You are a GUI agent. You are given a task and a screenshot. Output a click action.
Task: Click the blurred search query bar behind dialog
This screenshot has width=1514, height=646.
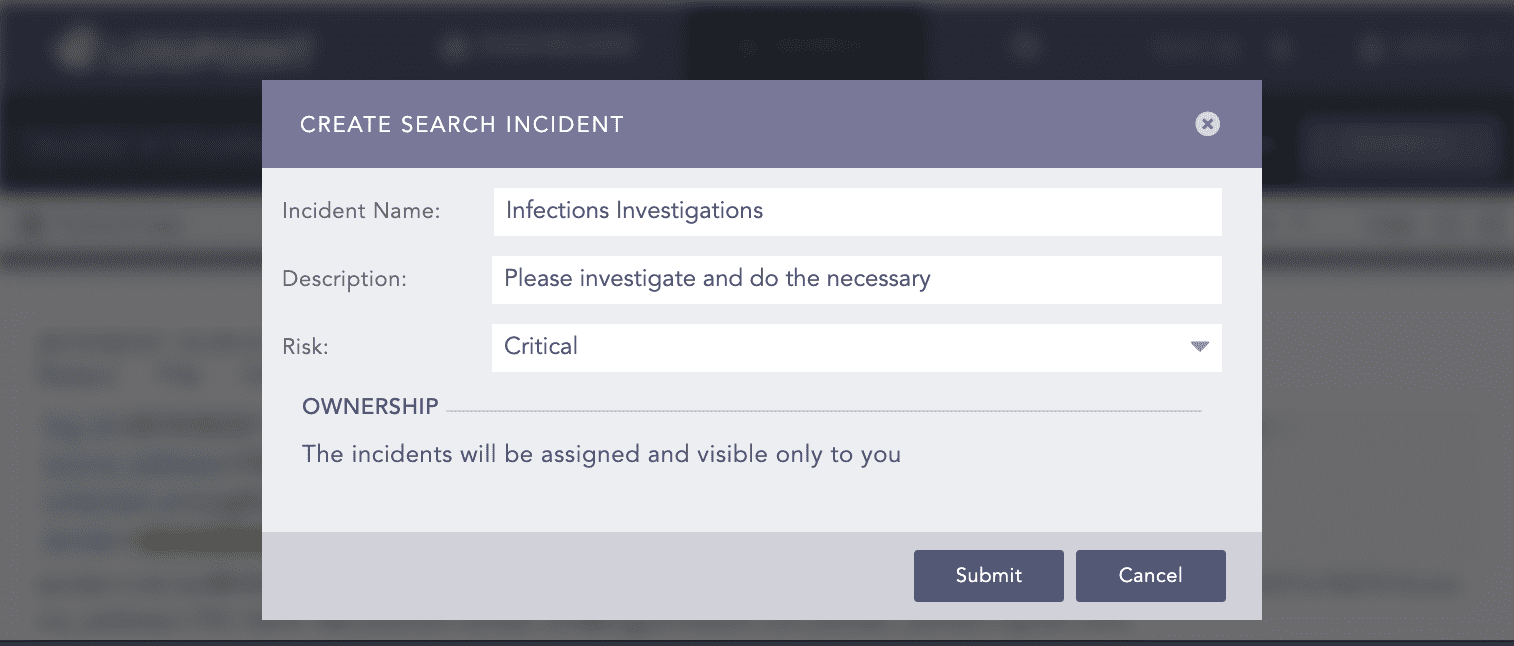140,146
